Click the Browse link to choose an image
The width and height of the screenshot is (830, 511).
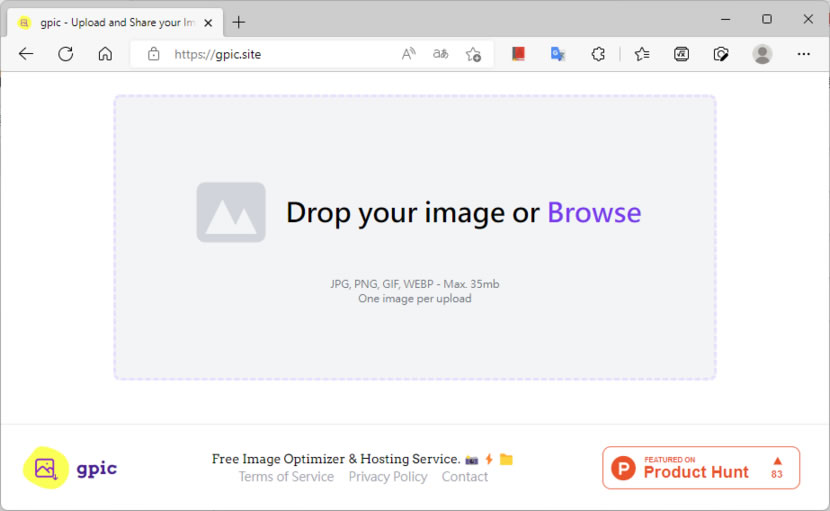(x=593, y=213)
